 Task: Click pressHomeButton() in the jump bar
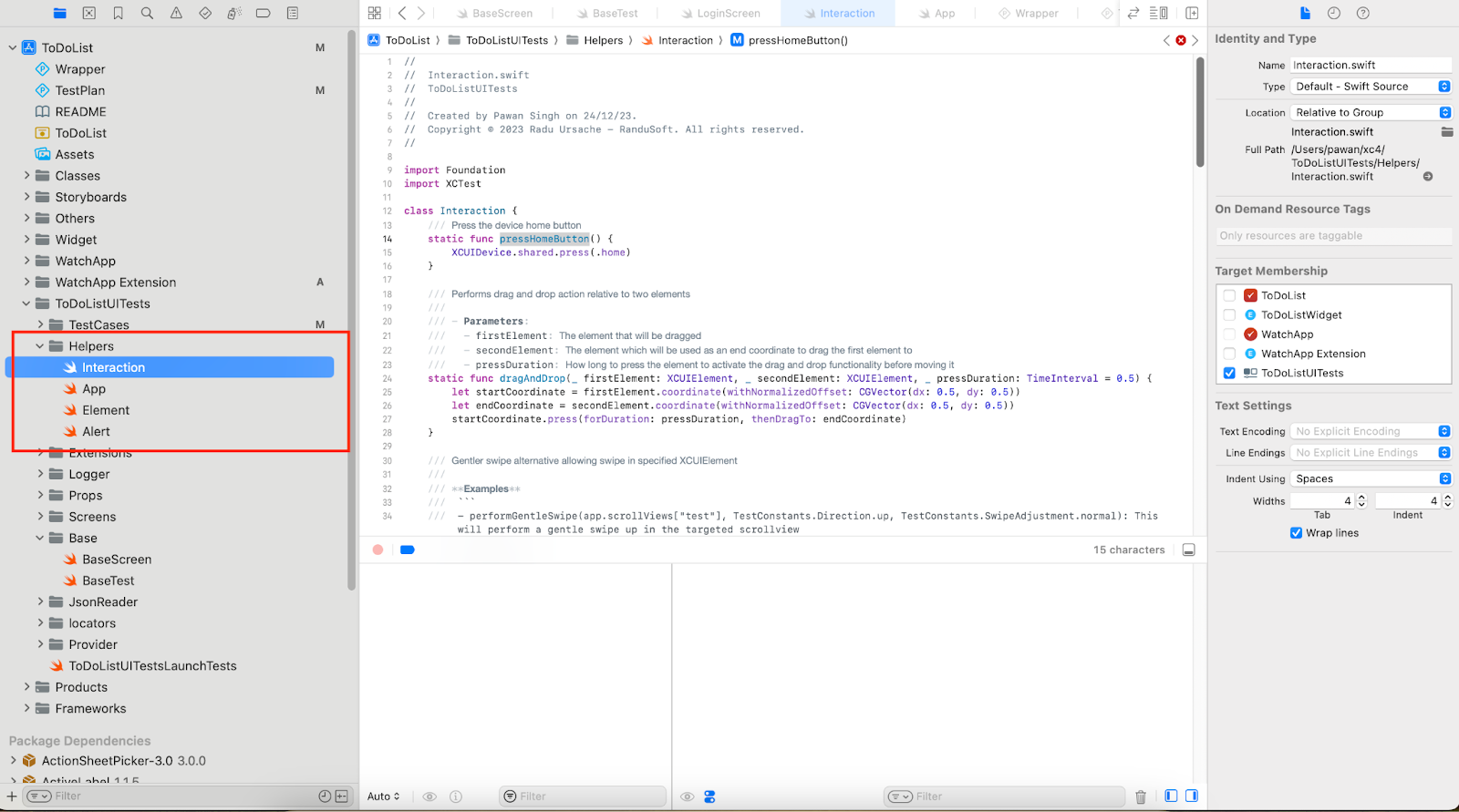[790, 40]
